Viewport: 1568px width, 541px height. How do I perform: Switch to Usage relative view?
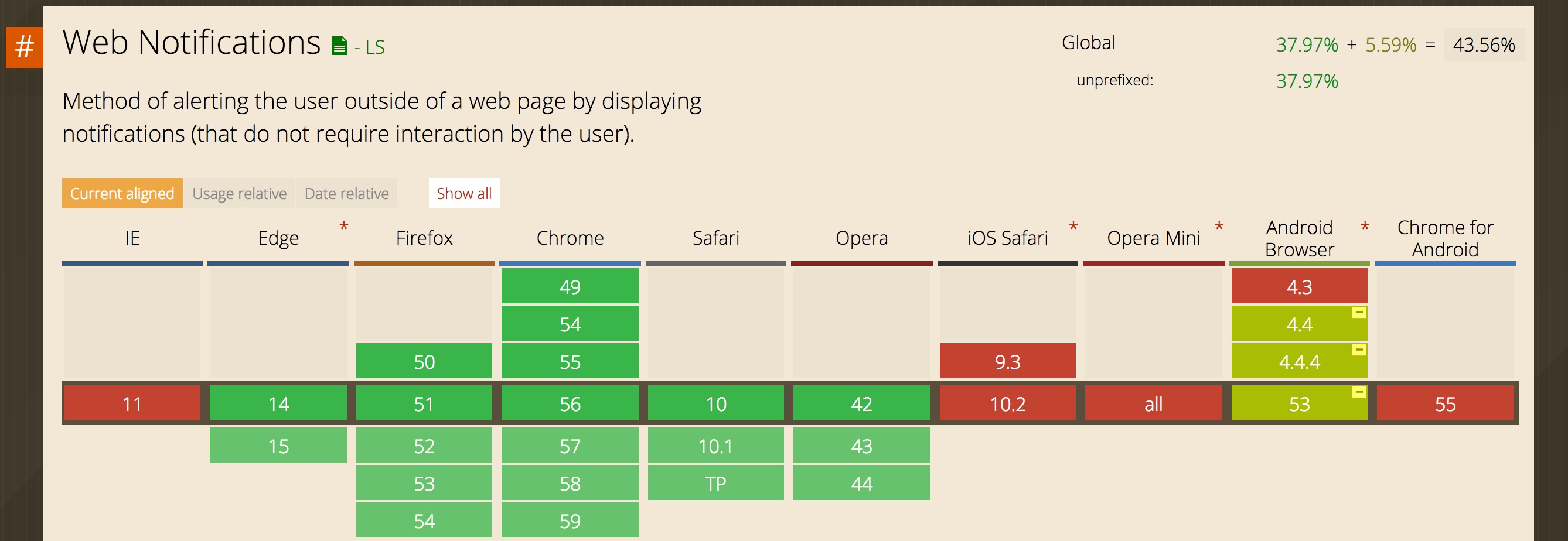239,194
